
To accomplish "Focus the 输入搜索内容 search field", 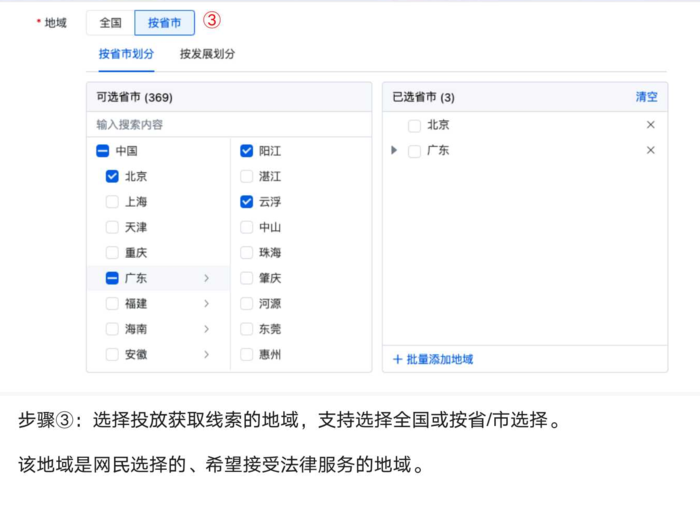I will pos(229,125).
